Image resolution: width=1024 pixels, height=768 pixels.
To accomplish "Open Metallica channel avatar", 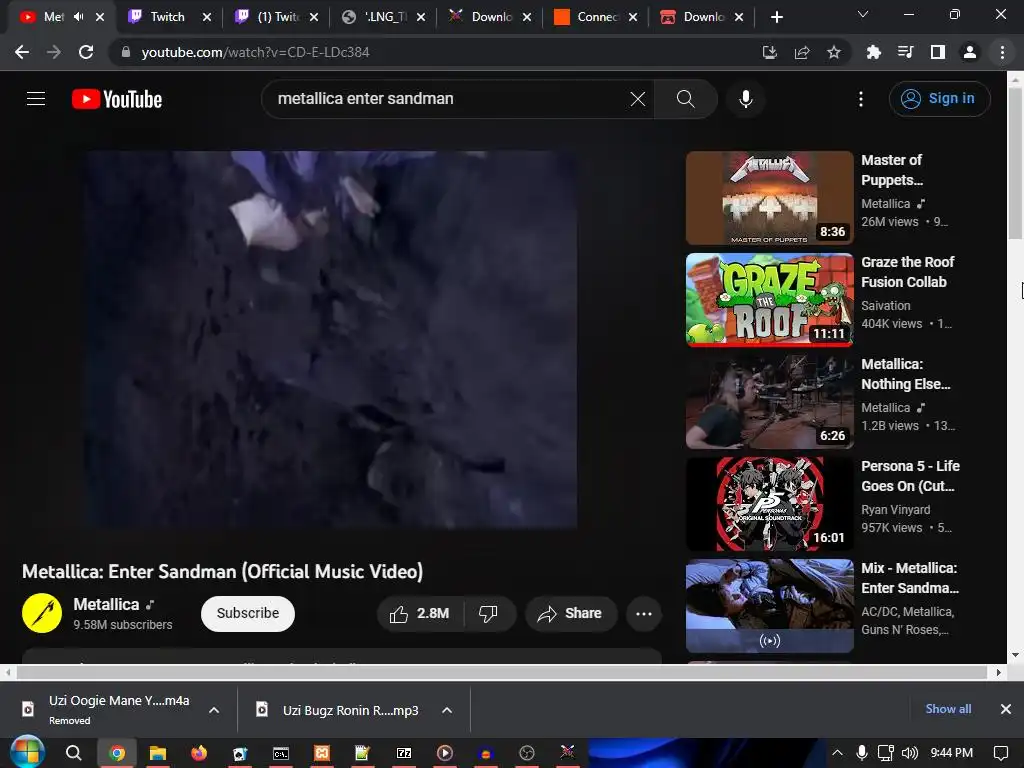I will pyautogui.click(x=42, y=613).
